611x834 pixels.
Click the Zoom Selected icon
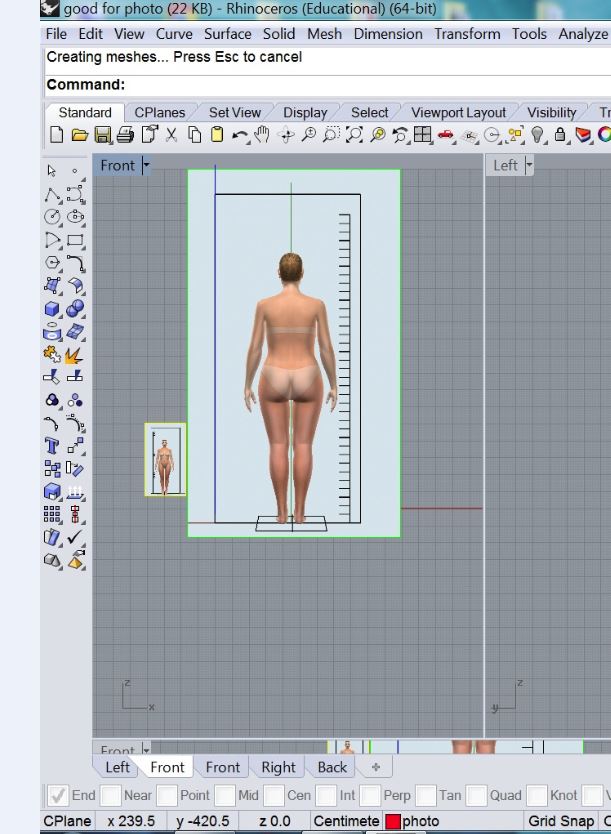[378, 135]
